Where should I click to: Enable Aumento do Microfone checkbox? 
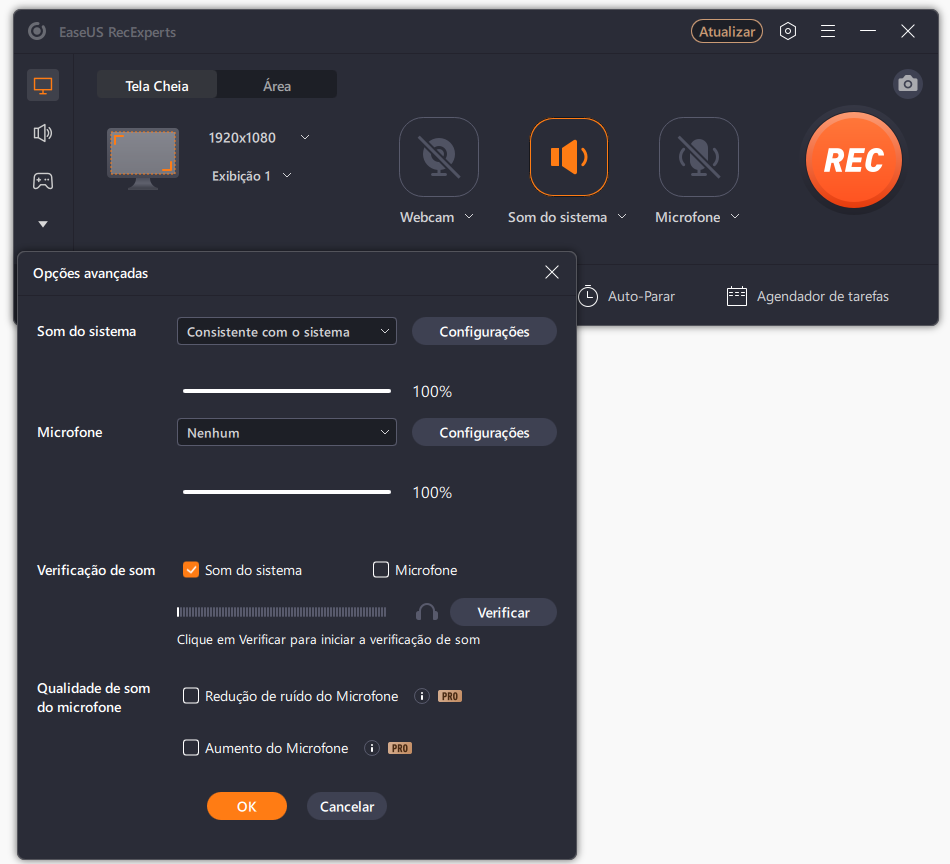point(191,748)
